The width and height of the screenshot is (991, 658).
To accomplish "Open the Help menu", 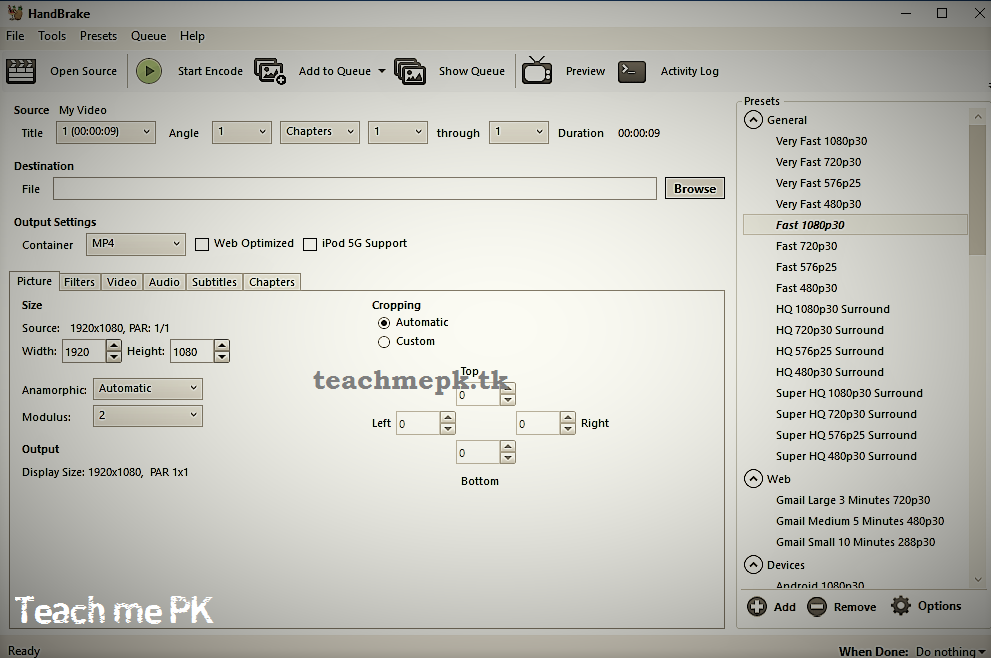I will point(192,36).
